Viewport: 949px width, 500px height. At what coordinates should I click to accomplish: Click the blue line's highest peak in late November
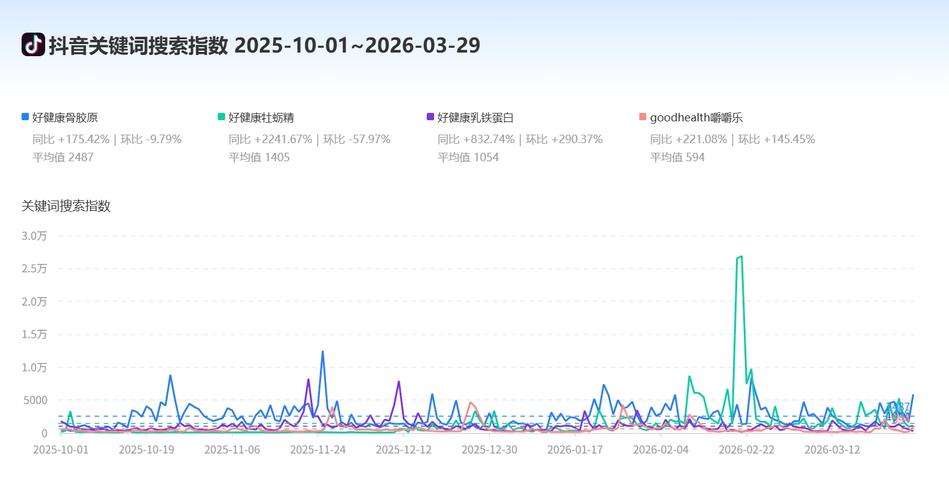click(x=323, y=352)
